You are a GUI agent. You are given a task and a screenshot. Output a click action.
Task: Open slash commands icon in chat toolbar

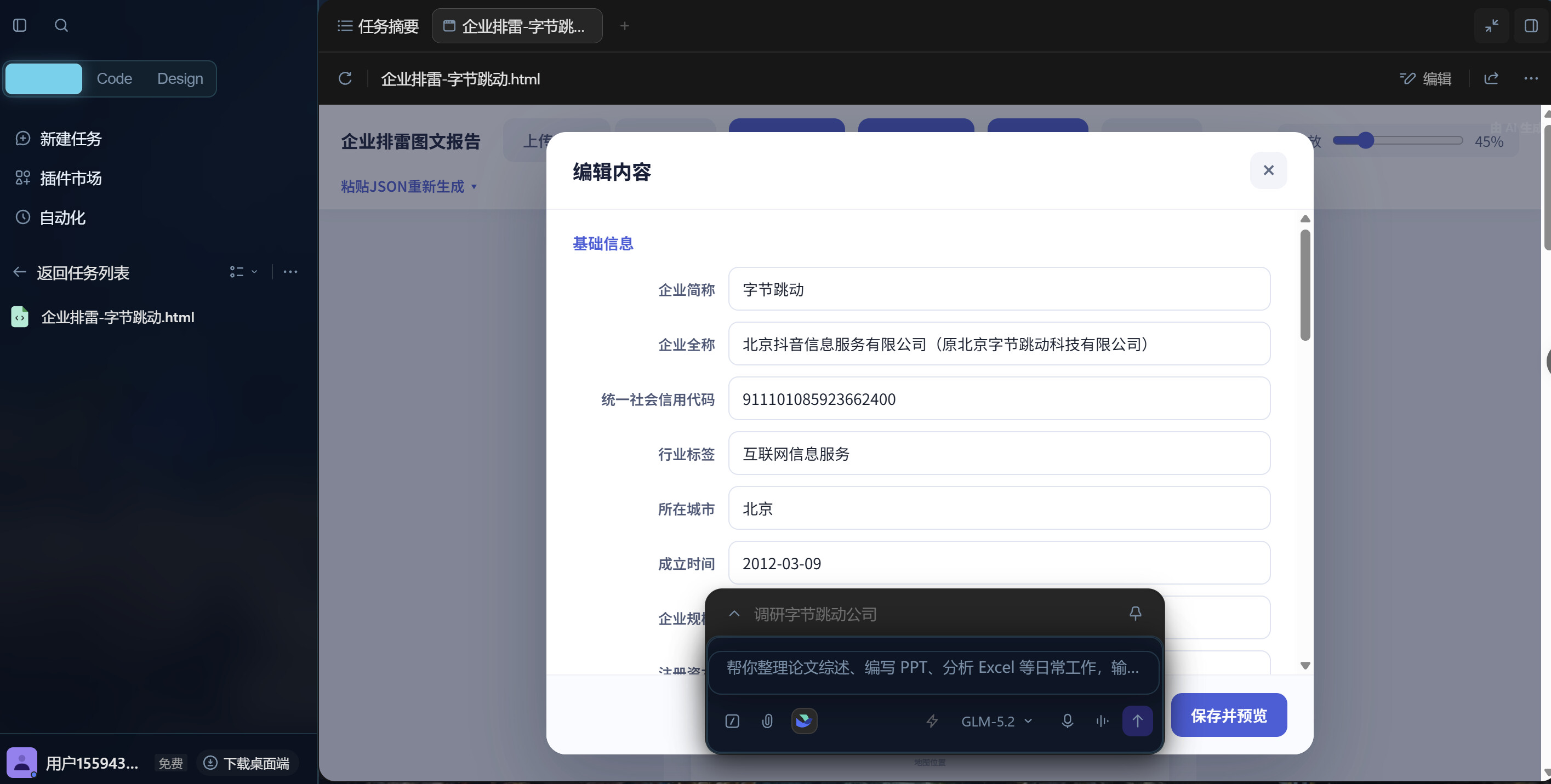(732, 721)
